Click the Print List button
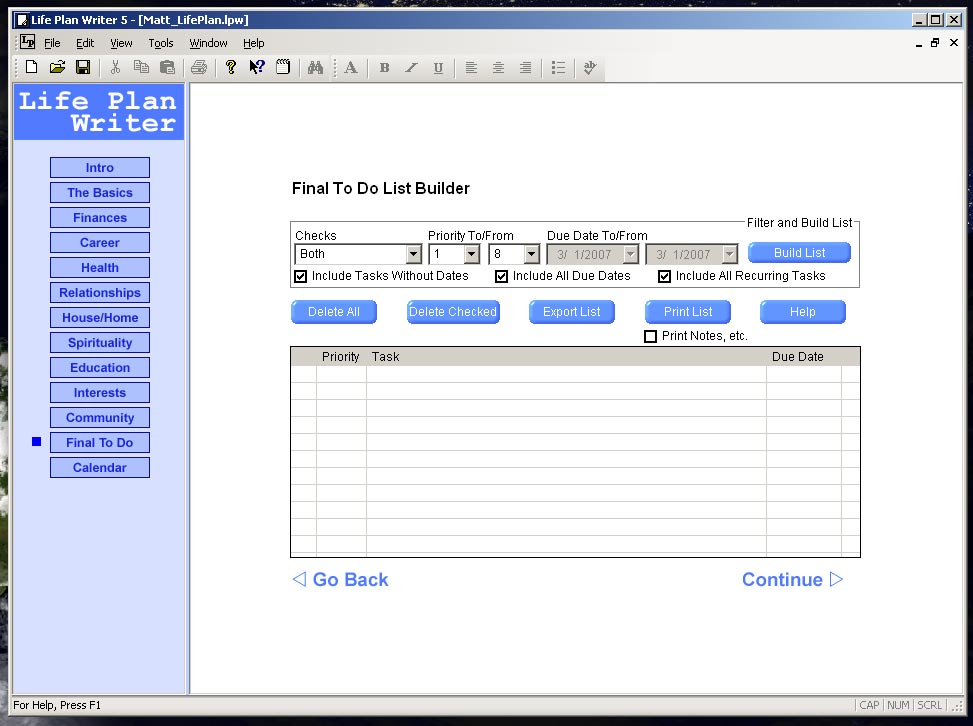The width and height of the screenshot is (973, 726). click(x=688, y=312)
